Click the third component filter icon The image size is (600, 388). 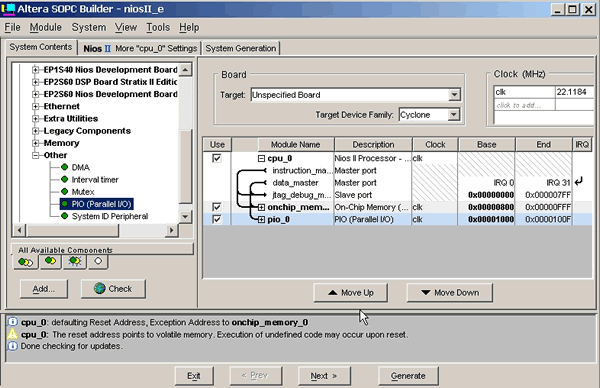[75, 262]
